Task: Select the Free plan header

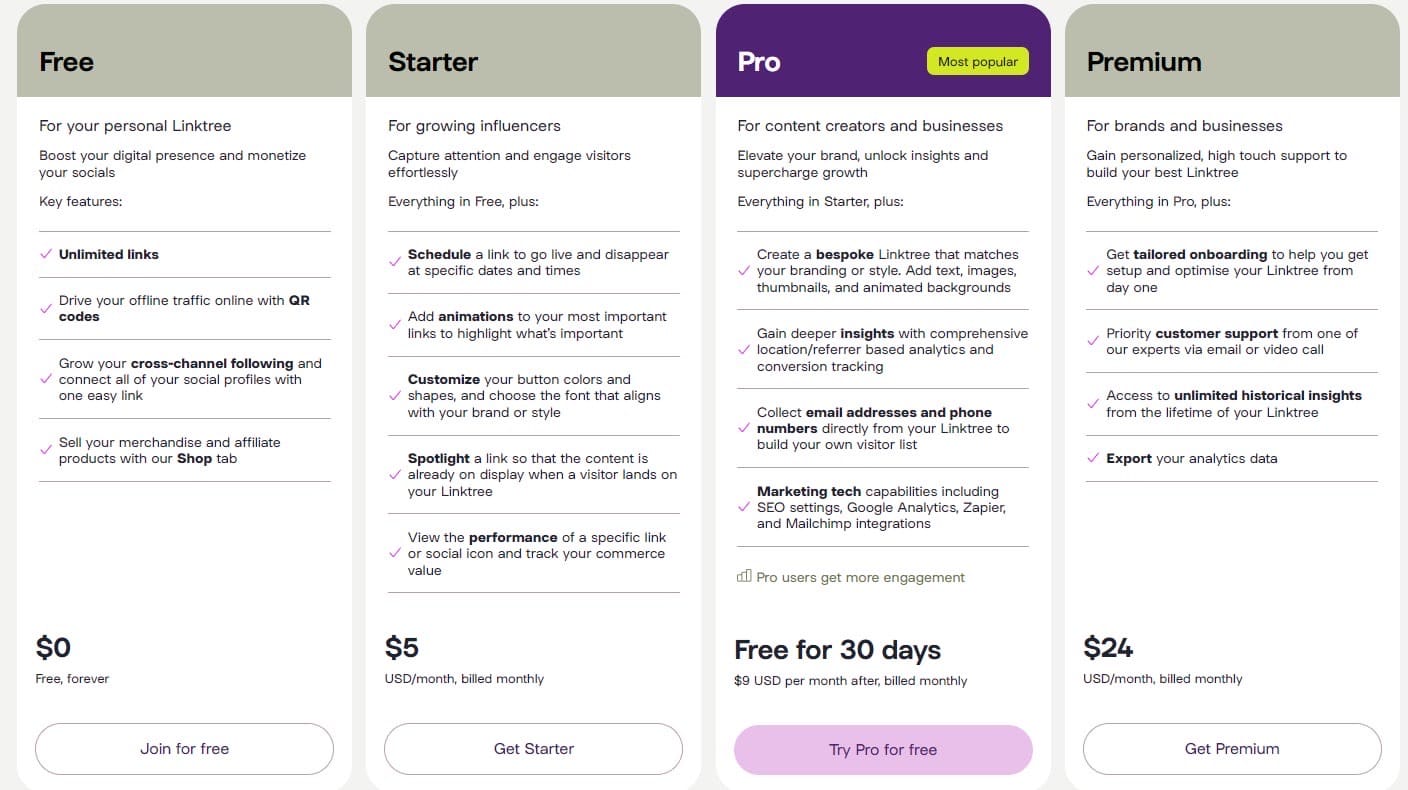Action: pyautogui.click(x=66, y=62)
